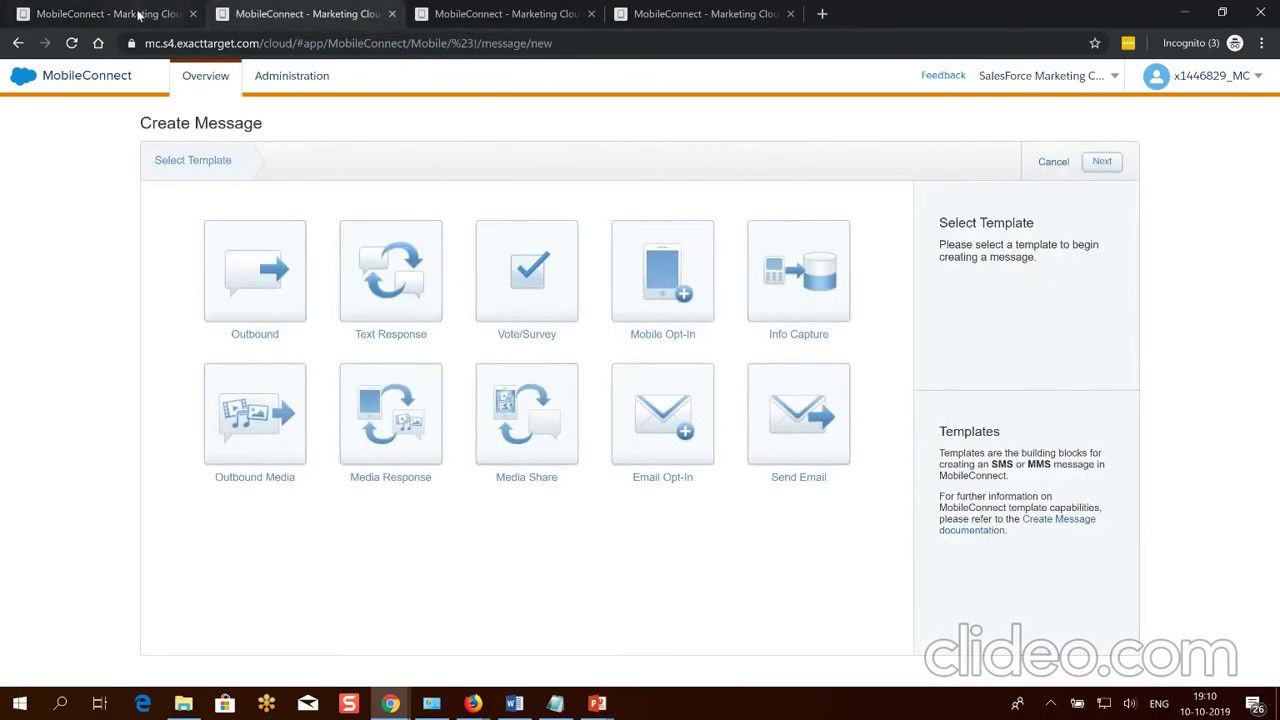This screenshot has height=720, width=1280.
Task: Open the Windows Start menu
Action: click(x=19, y=704)
